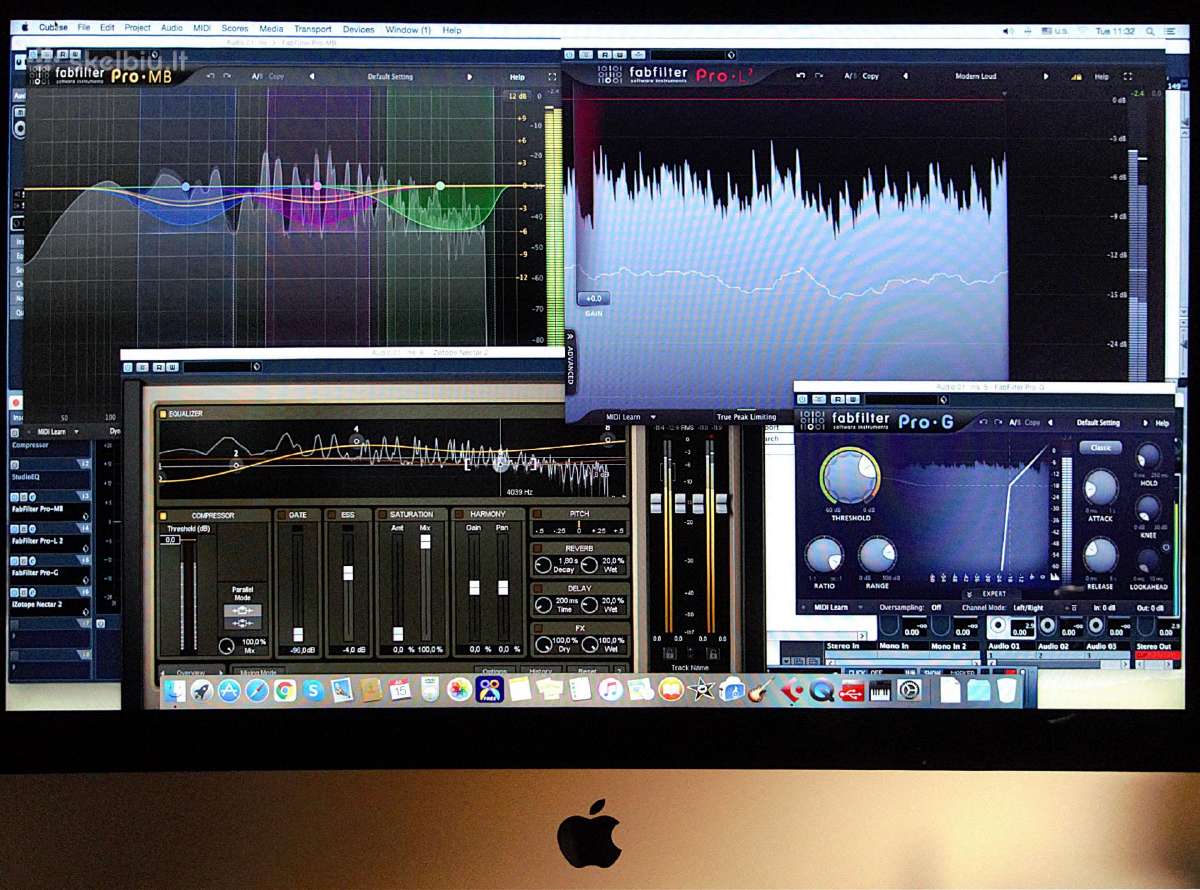The width and height of the screenshot is (1200, 890).
Task: Open Launchpad rocket icon in Dock
Action: click(202, 690)
